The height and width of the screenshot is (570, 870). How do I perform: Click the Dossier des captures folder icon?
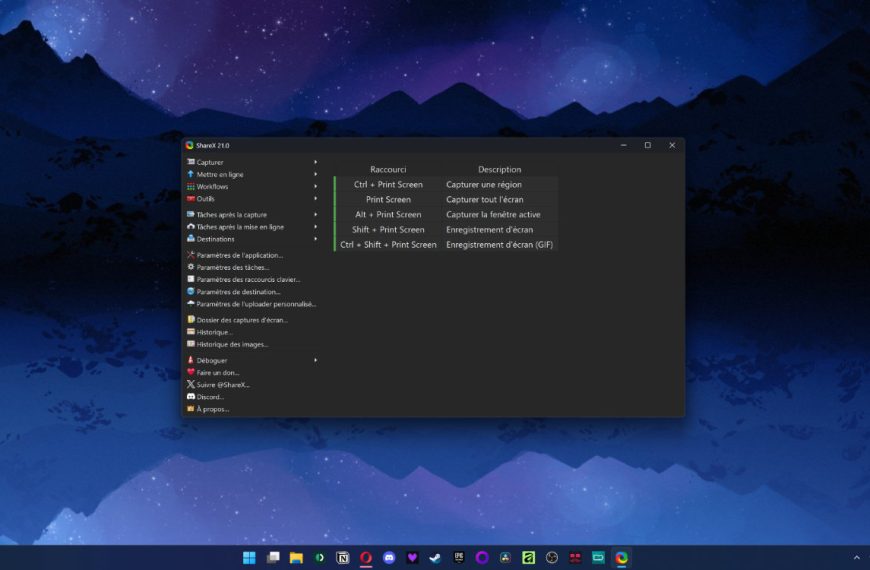coord(191,320)
